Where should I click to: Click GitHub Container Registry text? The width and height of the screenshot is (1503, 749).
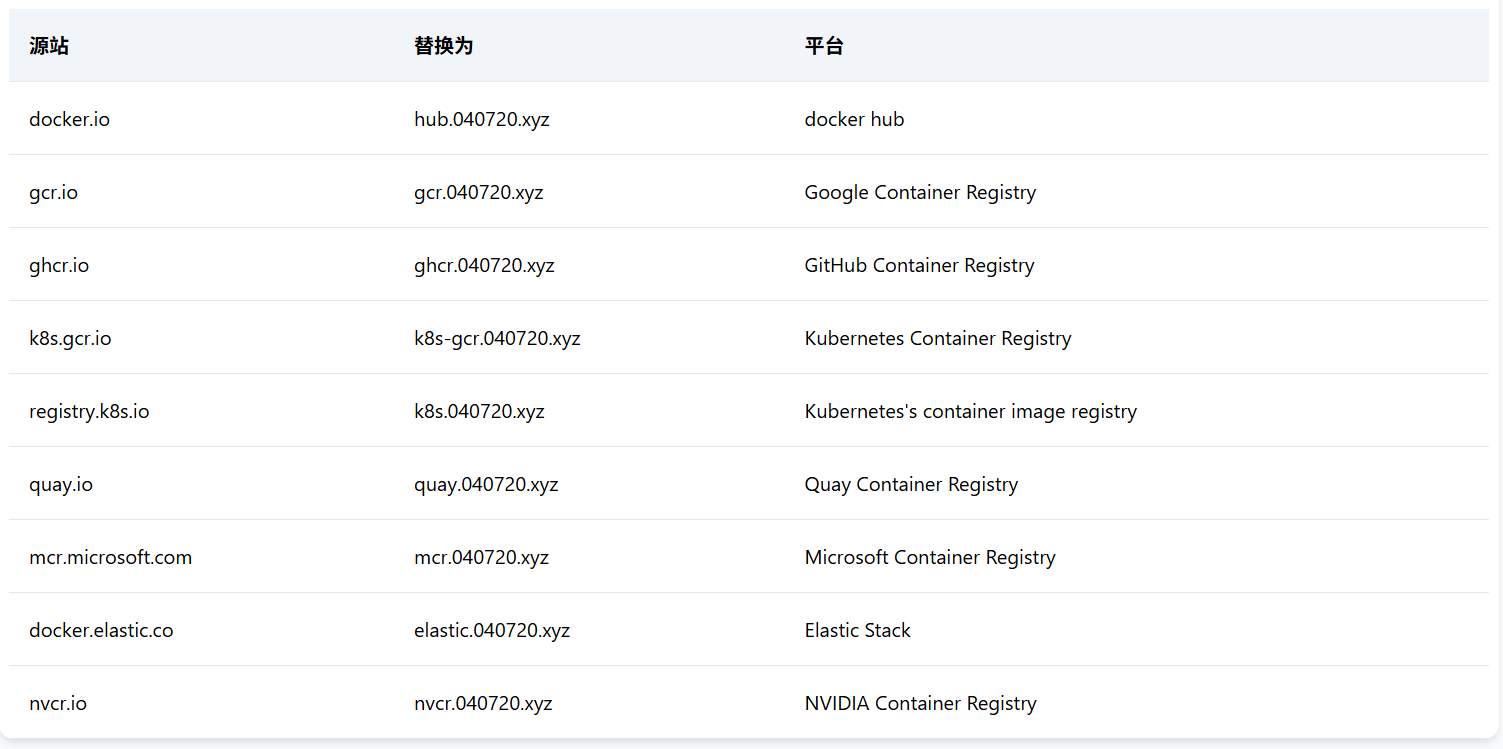coord(919,265)
